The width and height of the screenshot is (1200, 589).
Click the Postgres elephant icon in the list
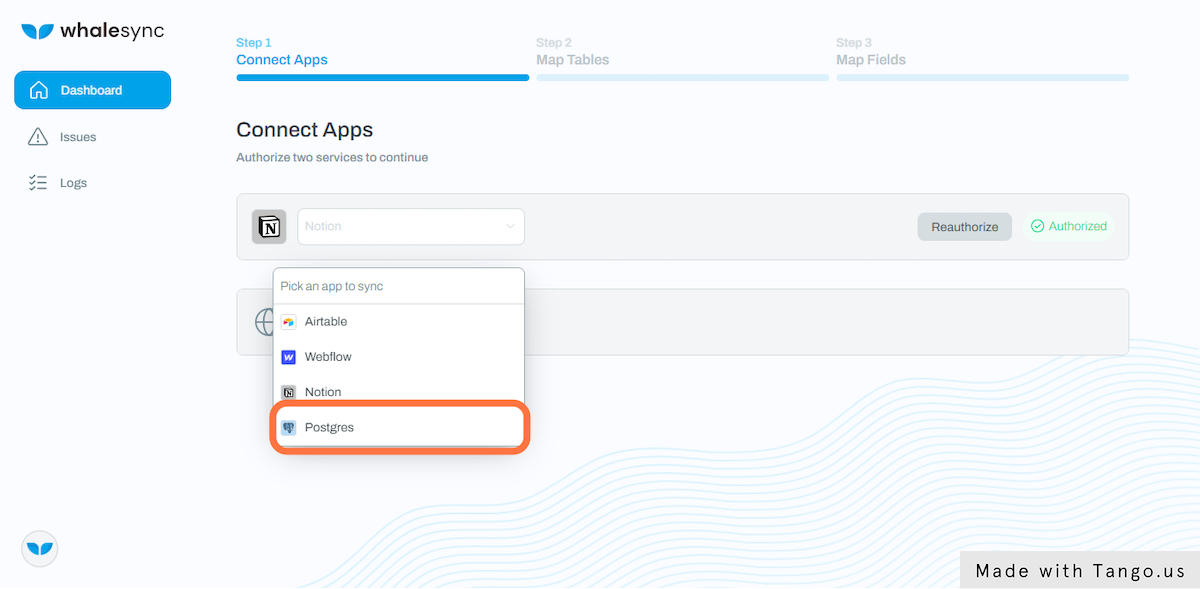point(289,428)
